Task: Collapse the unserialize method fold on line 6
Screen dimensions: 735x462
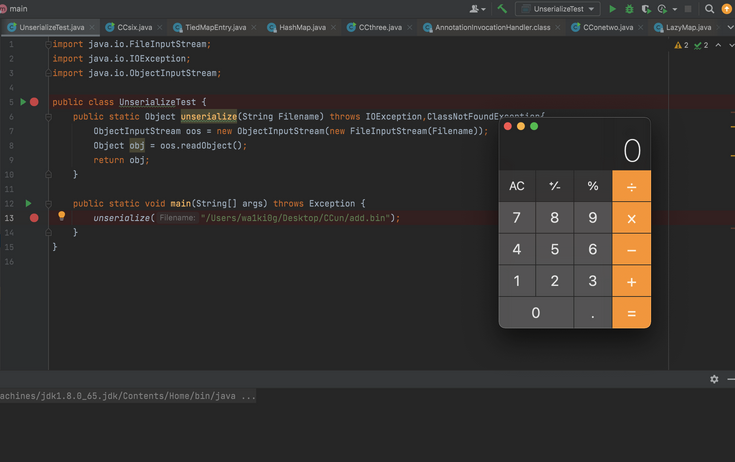Action: click(48, 117)
